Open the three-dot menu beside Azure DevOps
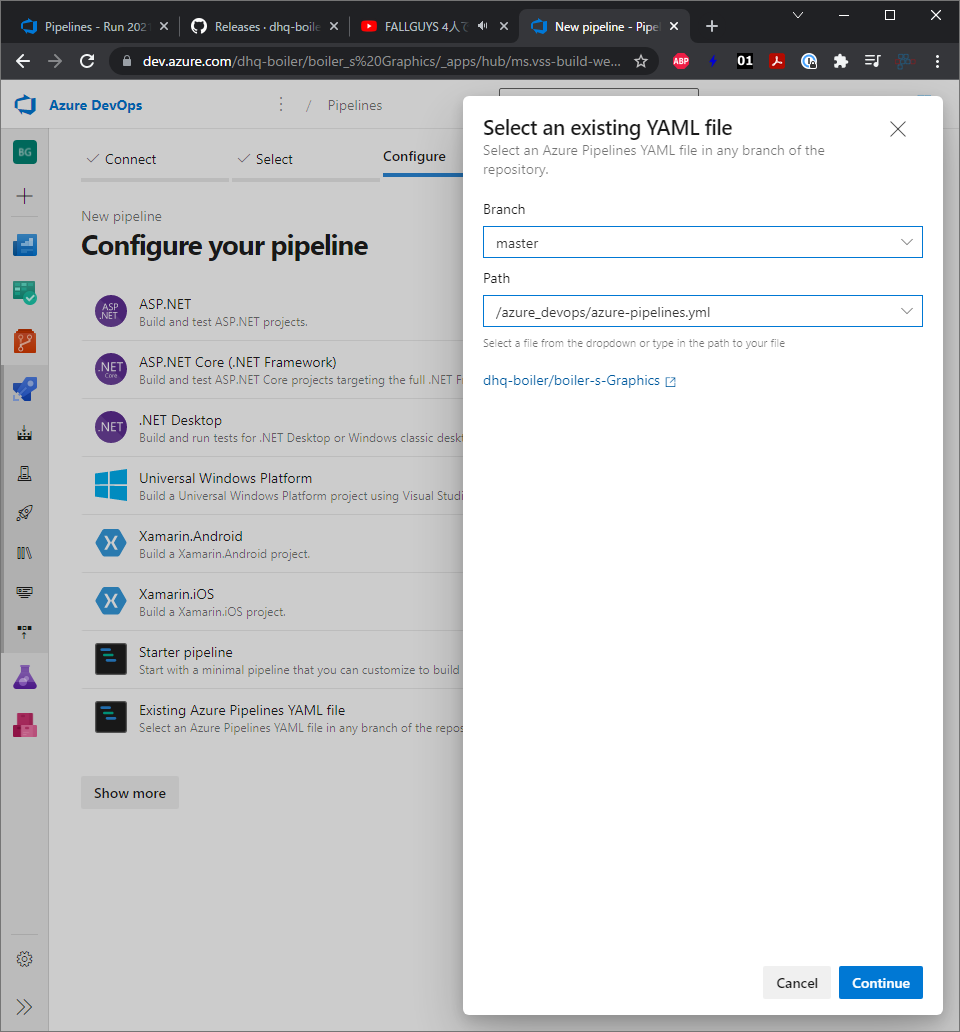960x1032 pixels. click(281, 105)
